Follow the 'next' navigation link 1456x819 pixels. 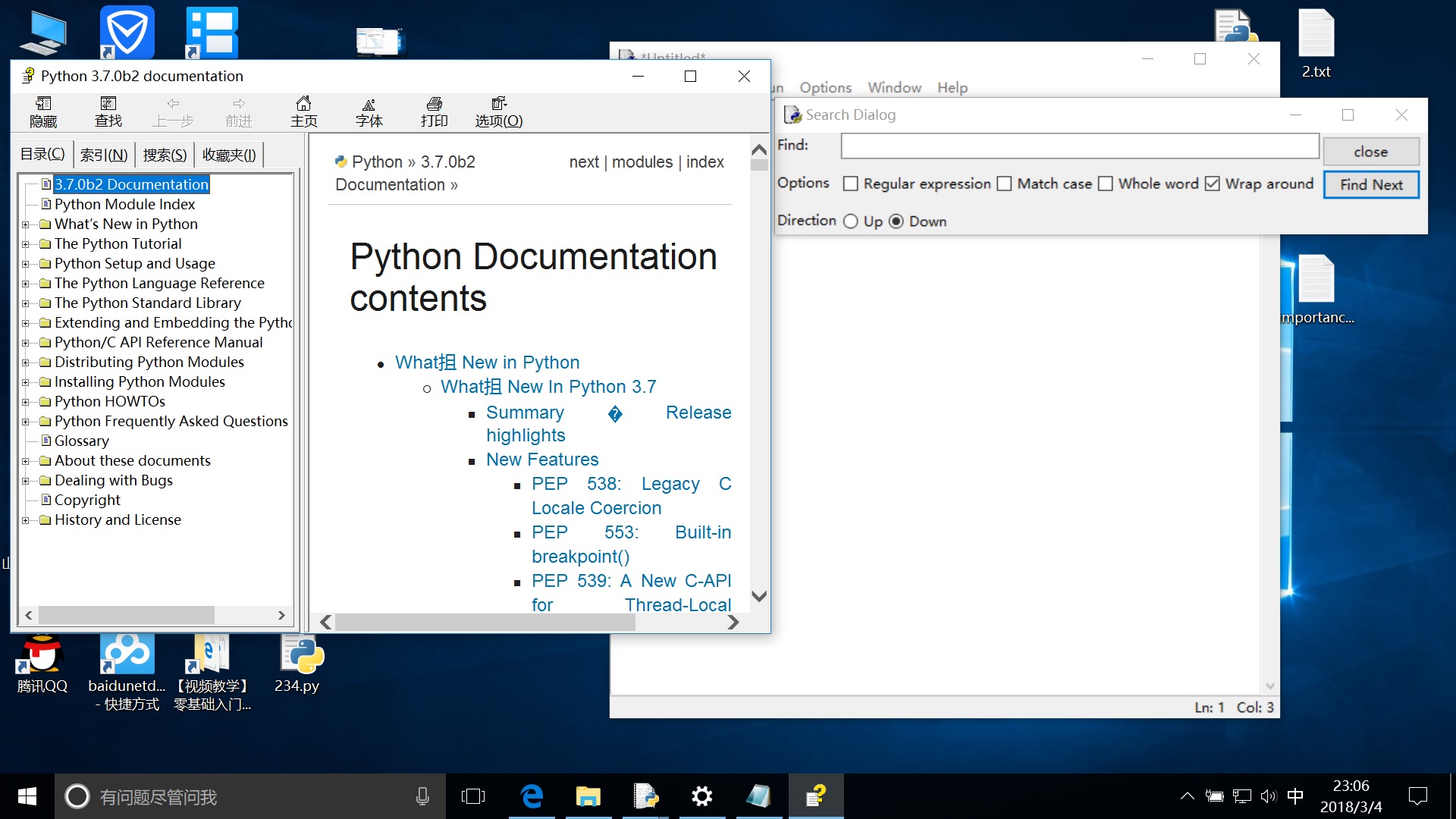coord(584,162)
